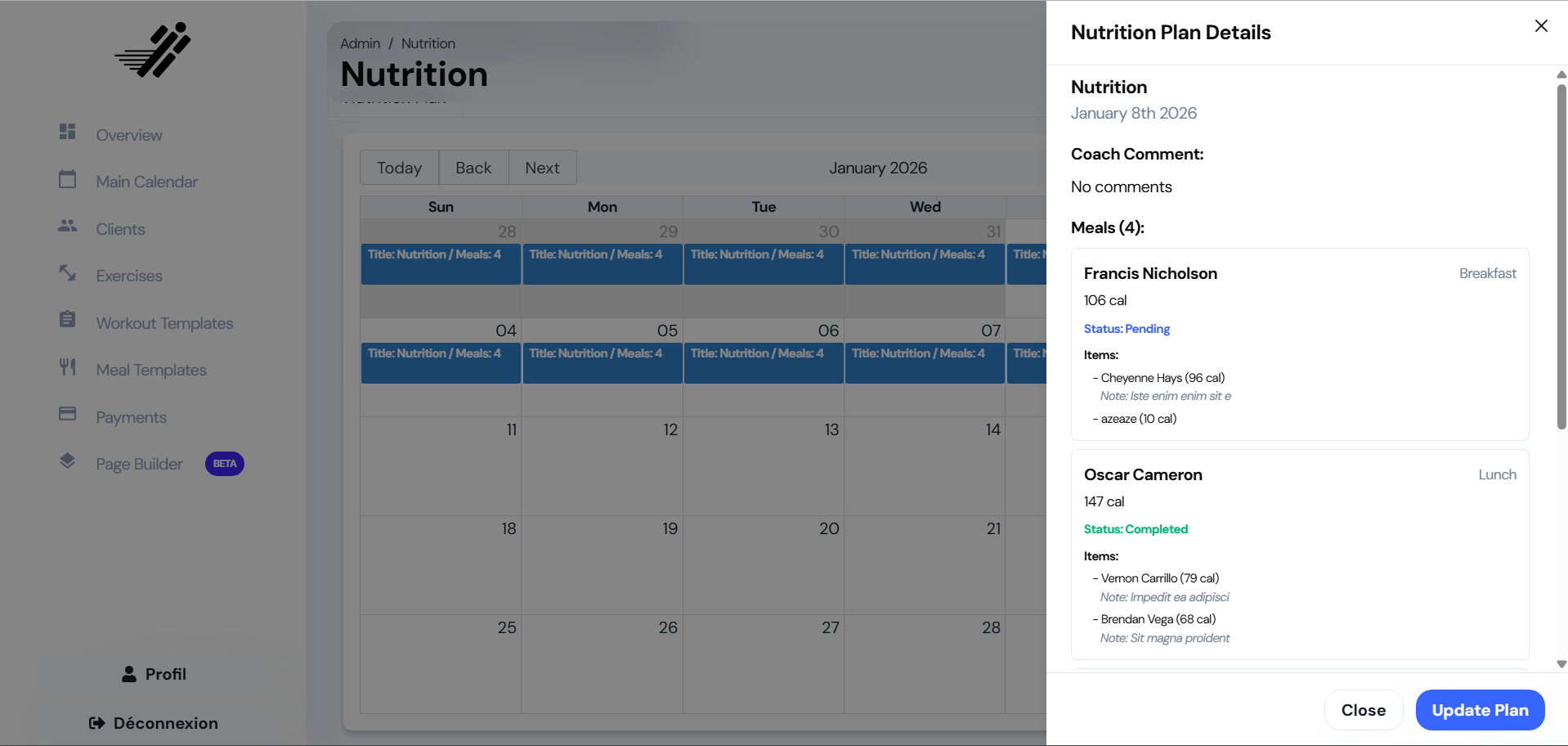Open Clients via the people icon

[x=67, y=226]
